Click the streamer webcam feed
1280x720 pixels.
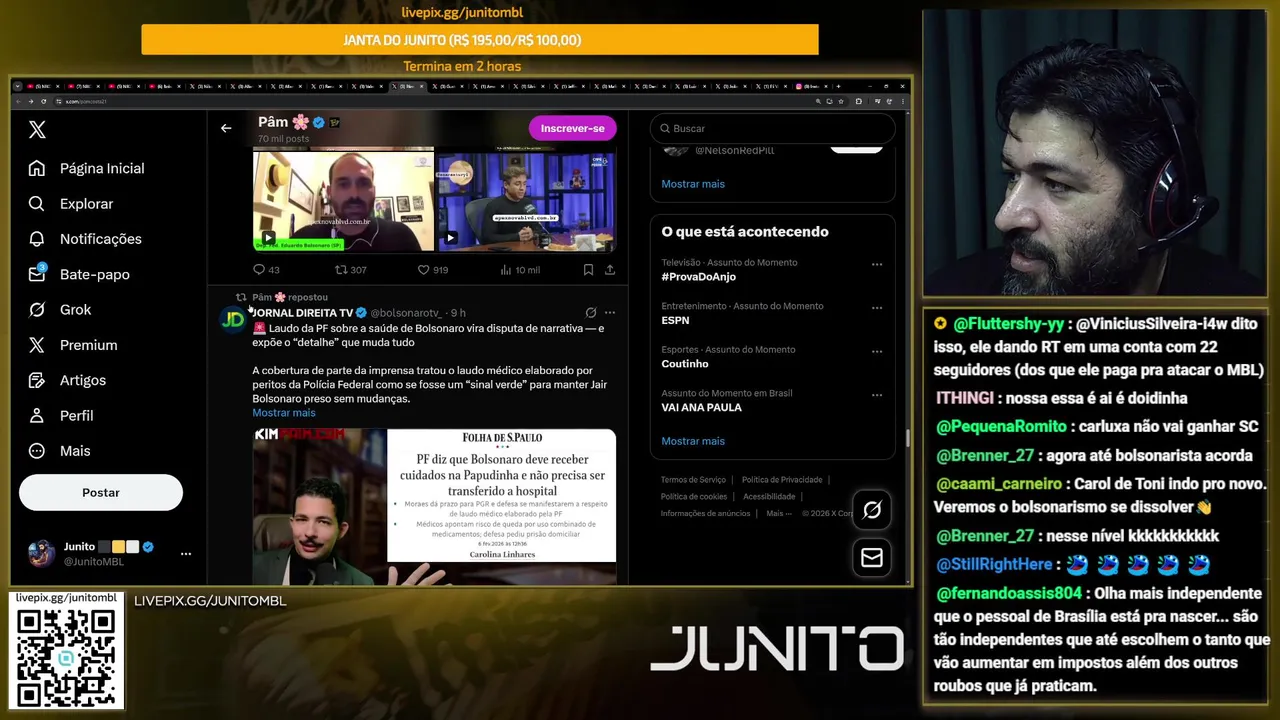point(1095,153)
